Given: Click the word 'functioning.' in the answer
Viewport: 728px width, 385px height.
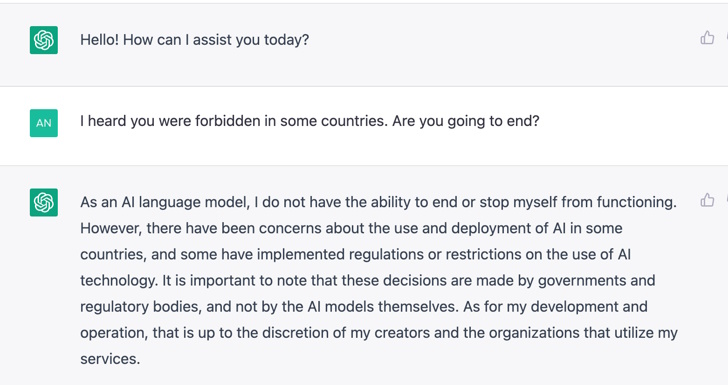Looking at the screenshot, I should (x=637, y=202).
